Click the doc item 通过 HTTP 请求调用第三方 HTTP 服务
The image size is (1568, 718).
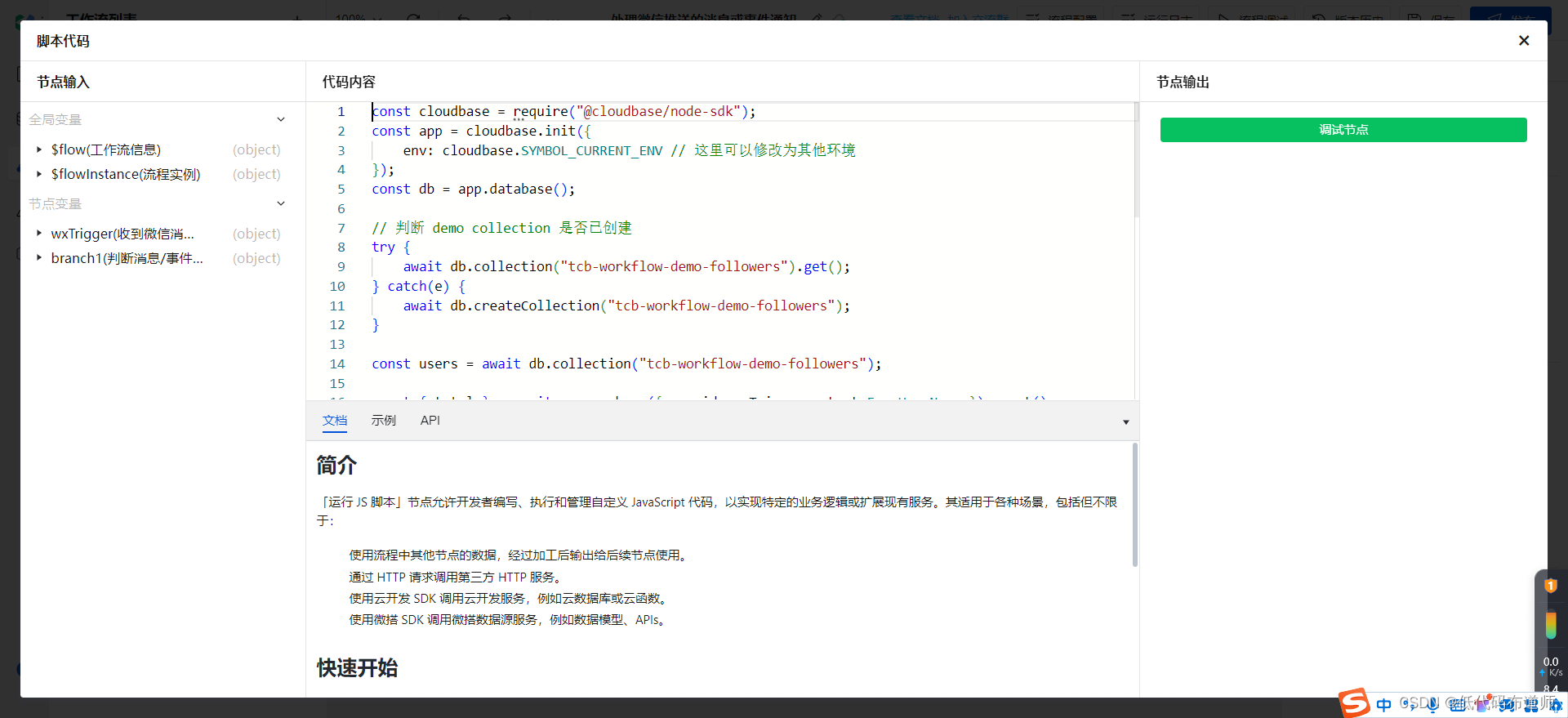(x=457, y=577)
